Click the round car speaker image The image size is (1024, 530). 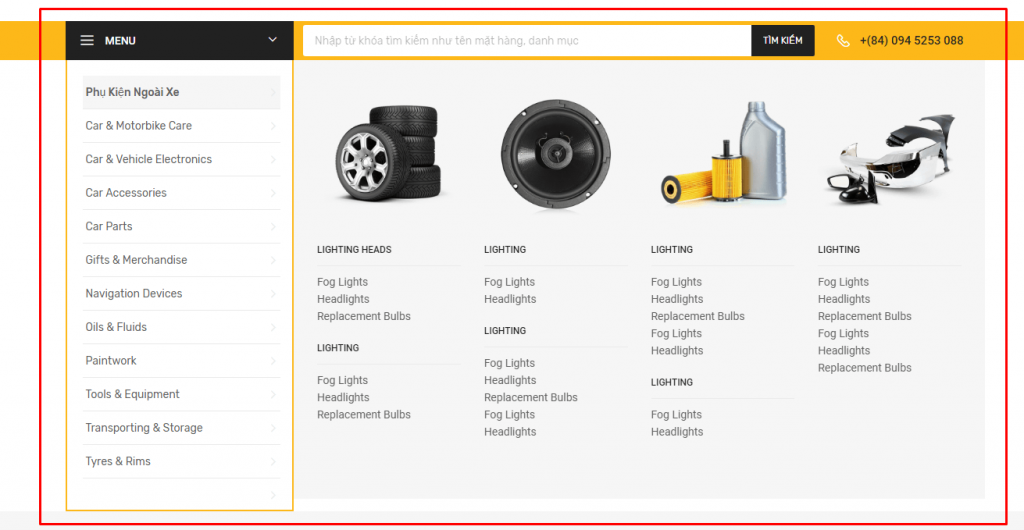556,154
